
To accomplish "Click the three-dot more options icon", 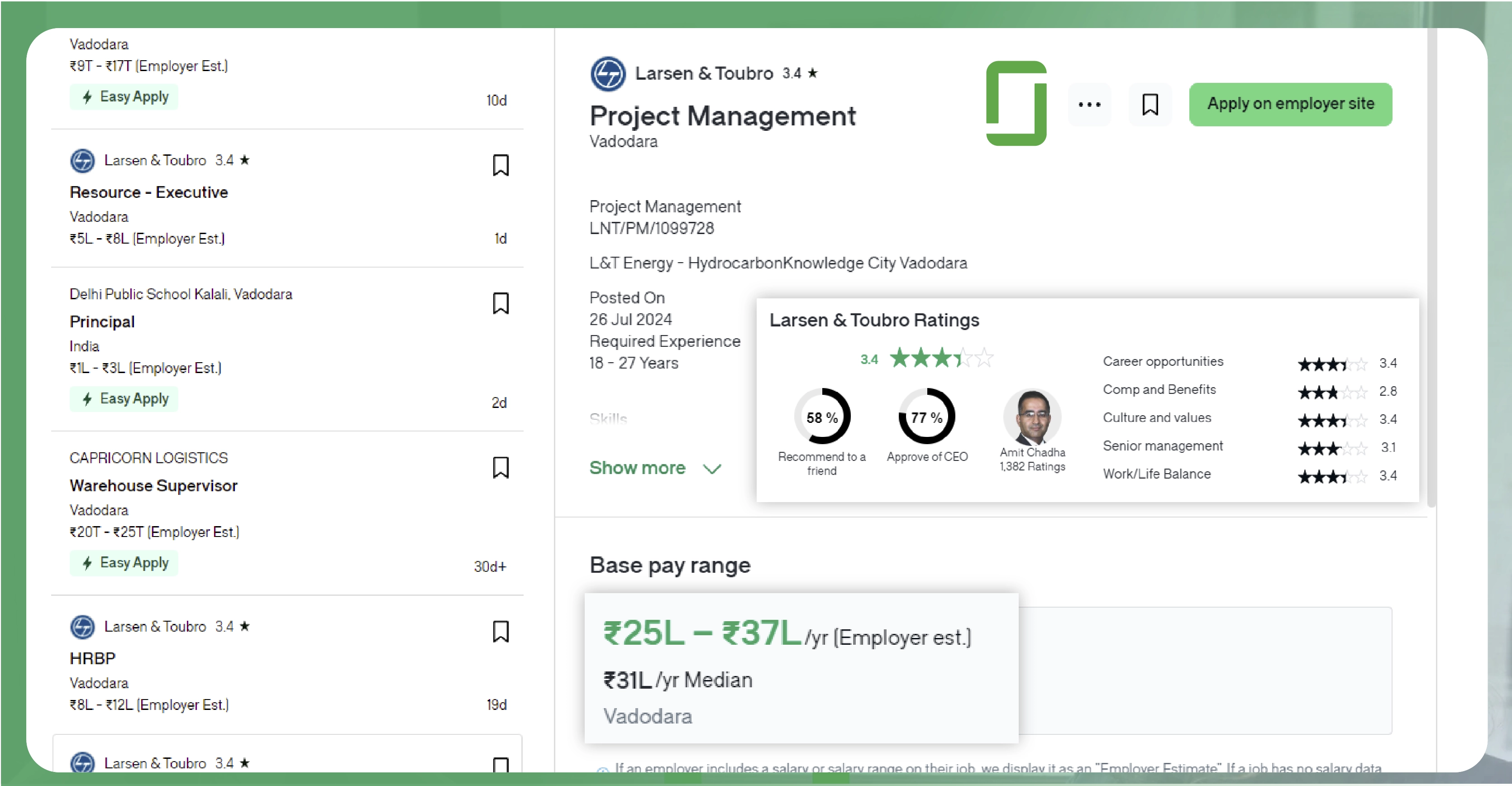I will click(1092, 103).
